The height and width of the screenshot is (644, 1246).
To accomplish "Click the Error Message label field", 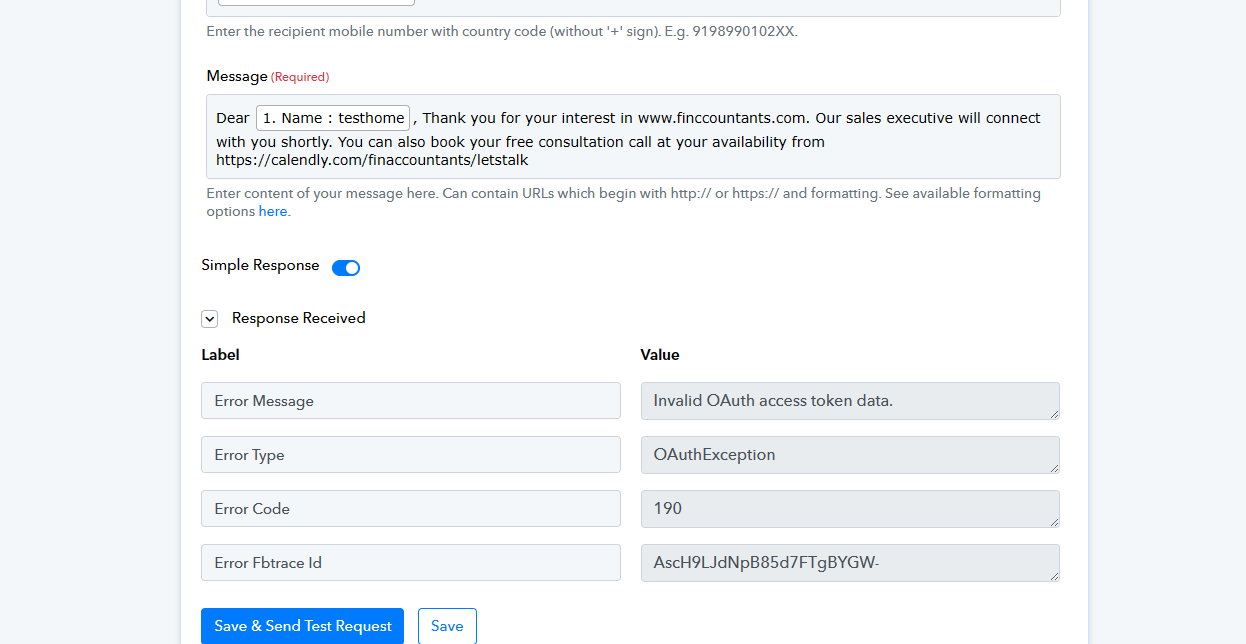I will 411,401.
